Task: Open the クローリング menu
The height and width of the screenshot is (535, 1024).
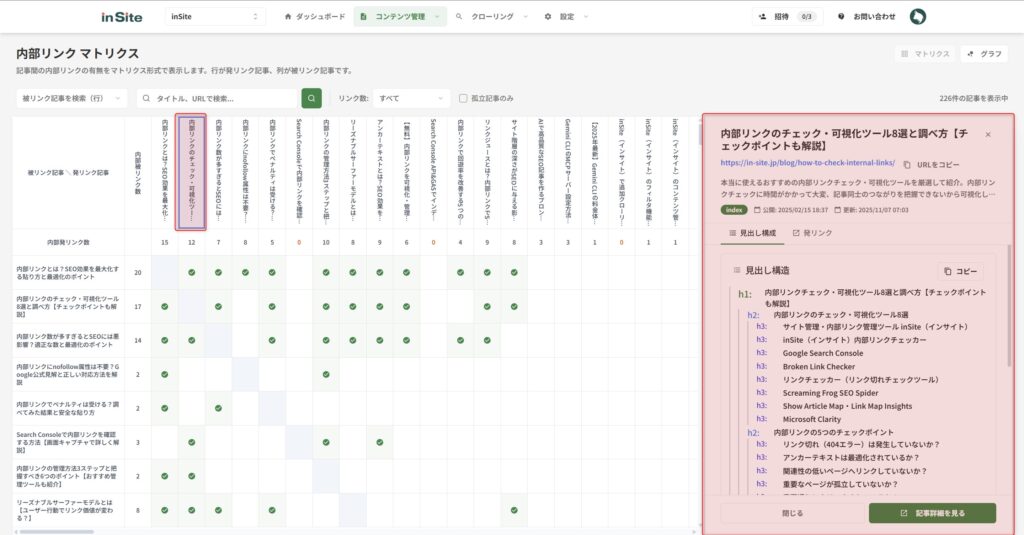Action: tap(492, 17)
